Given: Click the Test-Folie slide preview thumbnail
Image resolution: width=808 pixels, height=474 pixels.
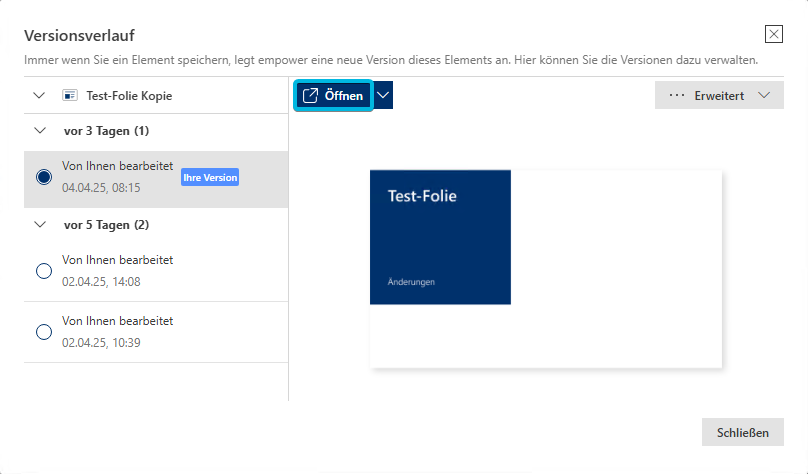Looking at the screenshot, I should coord(546,269).
